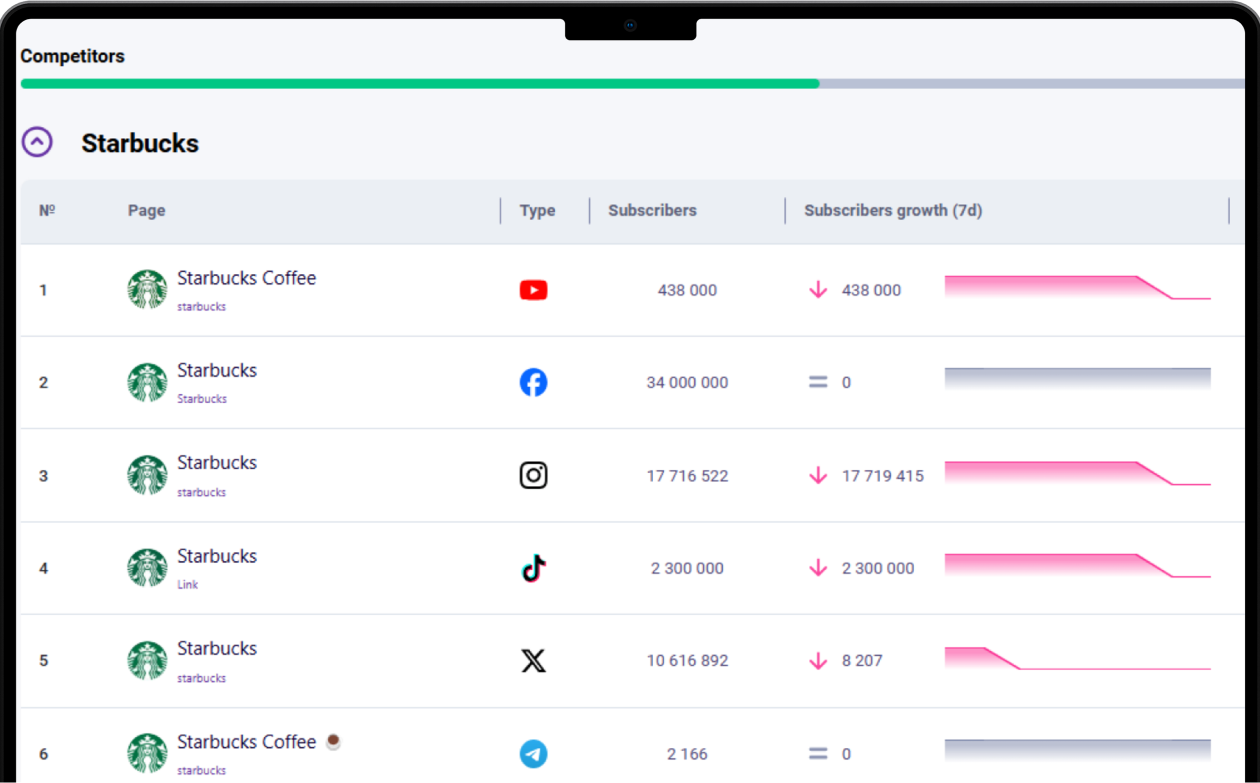Click the X row growth sparkline chart
Viewport: 1260px width, 783px height.
pos(1078,658)
